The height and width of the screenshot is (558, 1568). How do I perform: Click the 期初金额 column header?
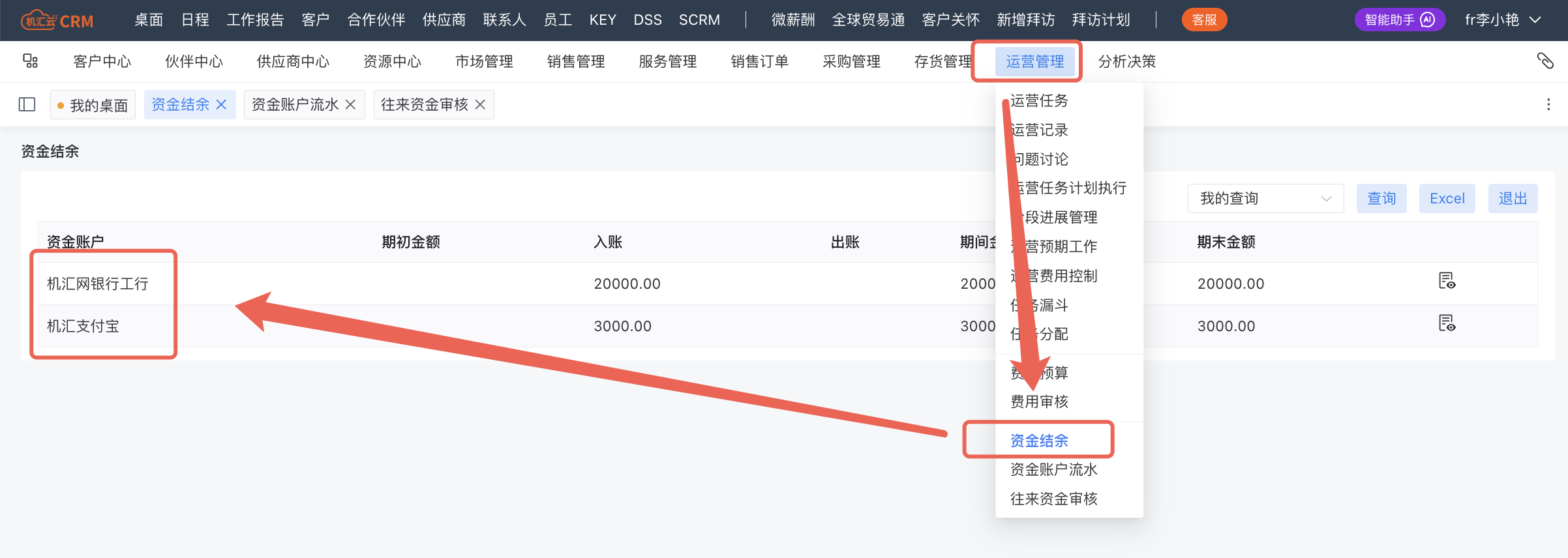(411, 242)
